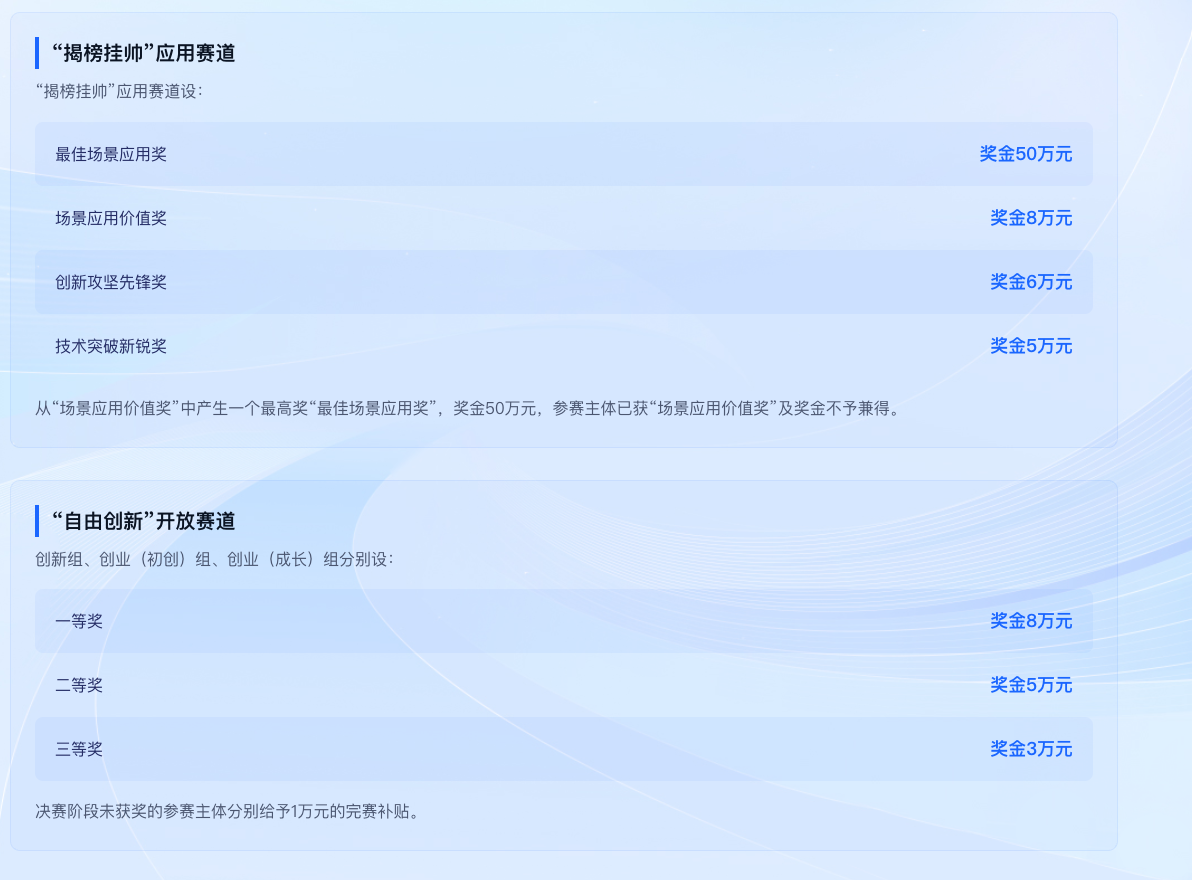The image size is (1192, 880).
Task: Click the 三等奖 row label
Action: coord(79,749)
